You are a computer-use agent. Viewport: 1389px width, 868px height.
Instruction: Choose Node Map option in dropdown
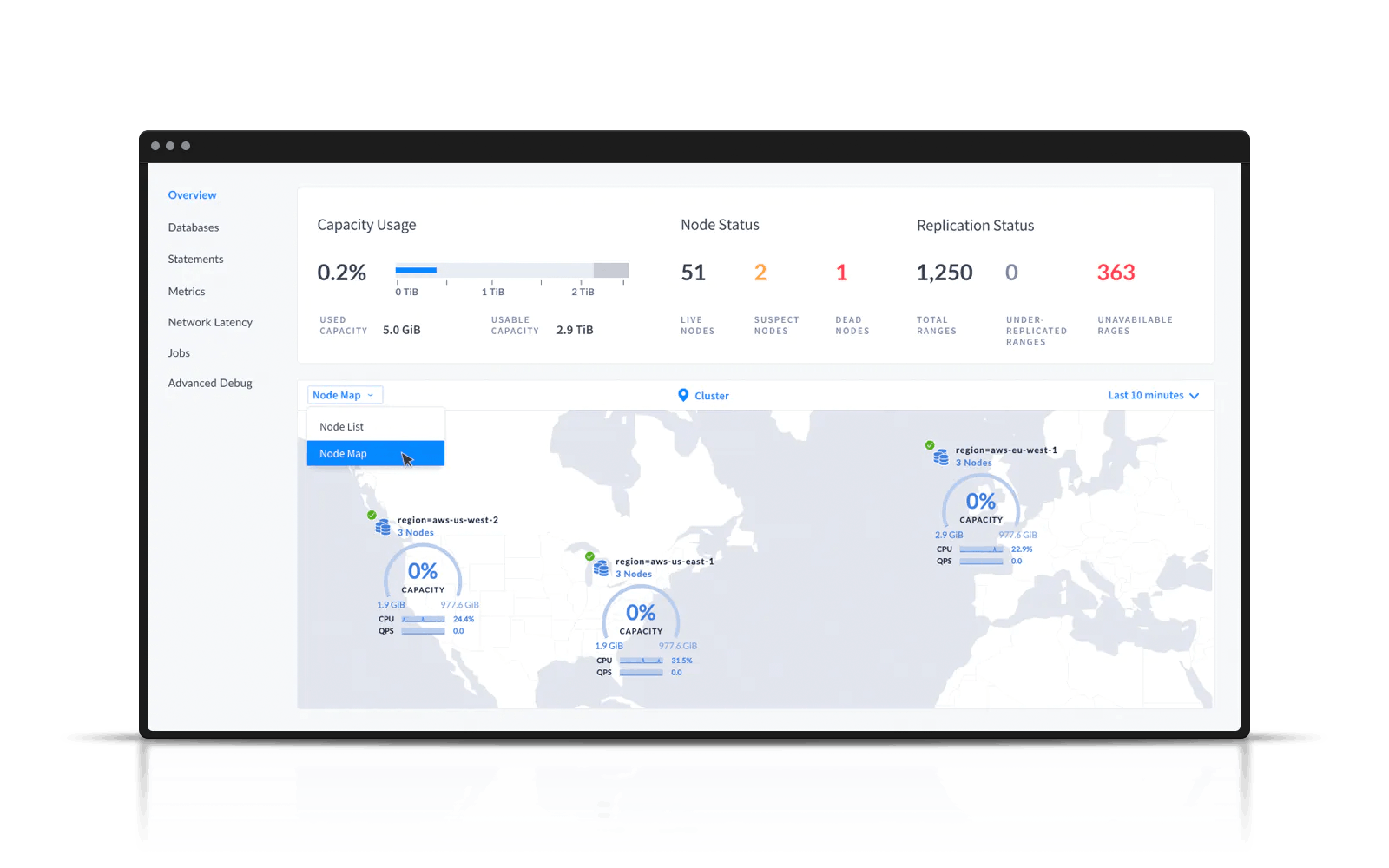pyautogui.click(x=344, y=454)
